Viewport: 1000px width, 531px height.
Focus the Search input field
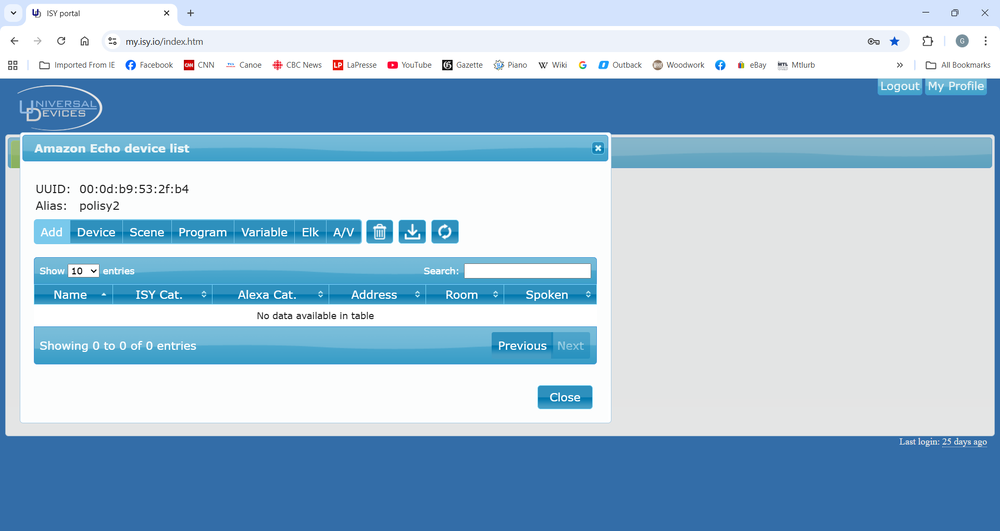(527, 271)
